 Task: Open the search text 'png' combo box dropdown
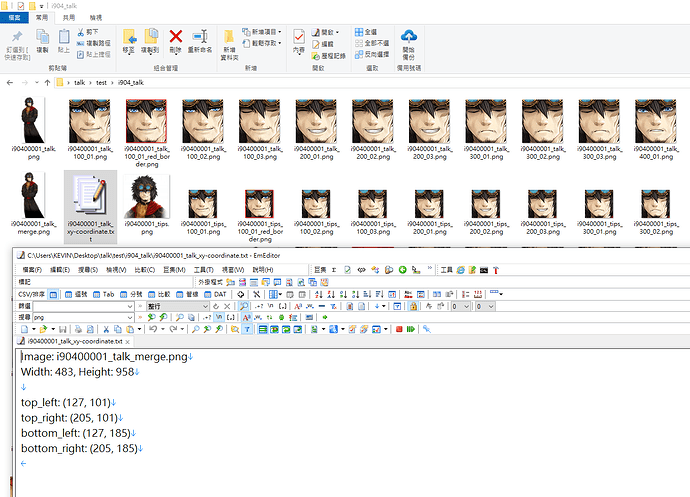pyautogui.click(x=130, y=318)
